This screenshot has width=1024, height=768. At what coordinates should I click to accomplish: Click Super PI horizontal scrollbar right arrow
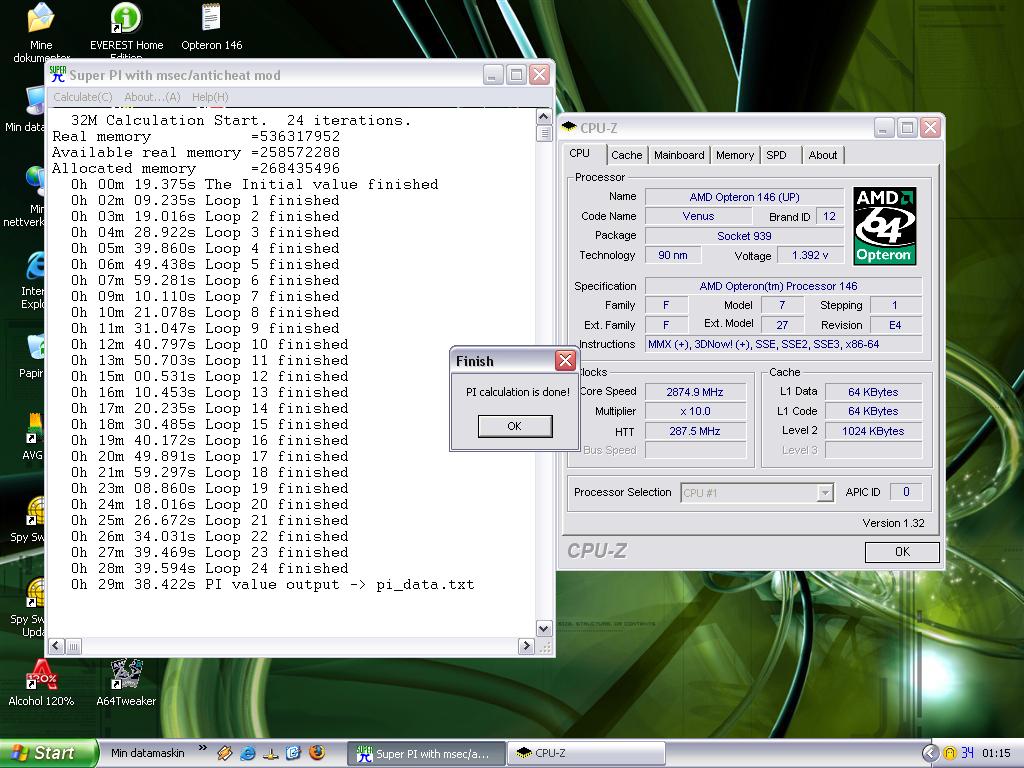[526, 646]
